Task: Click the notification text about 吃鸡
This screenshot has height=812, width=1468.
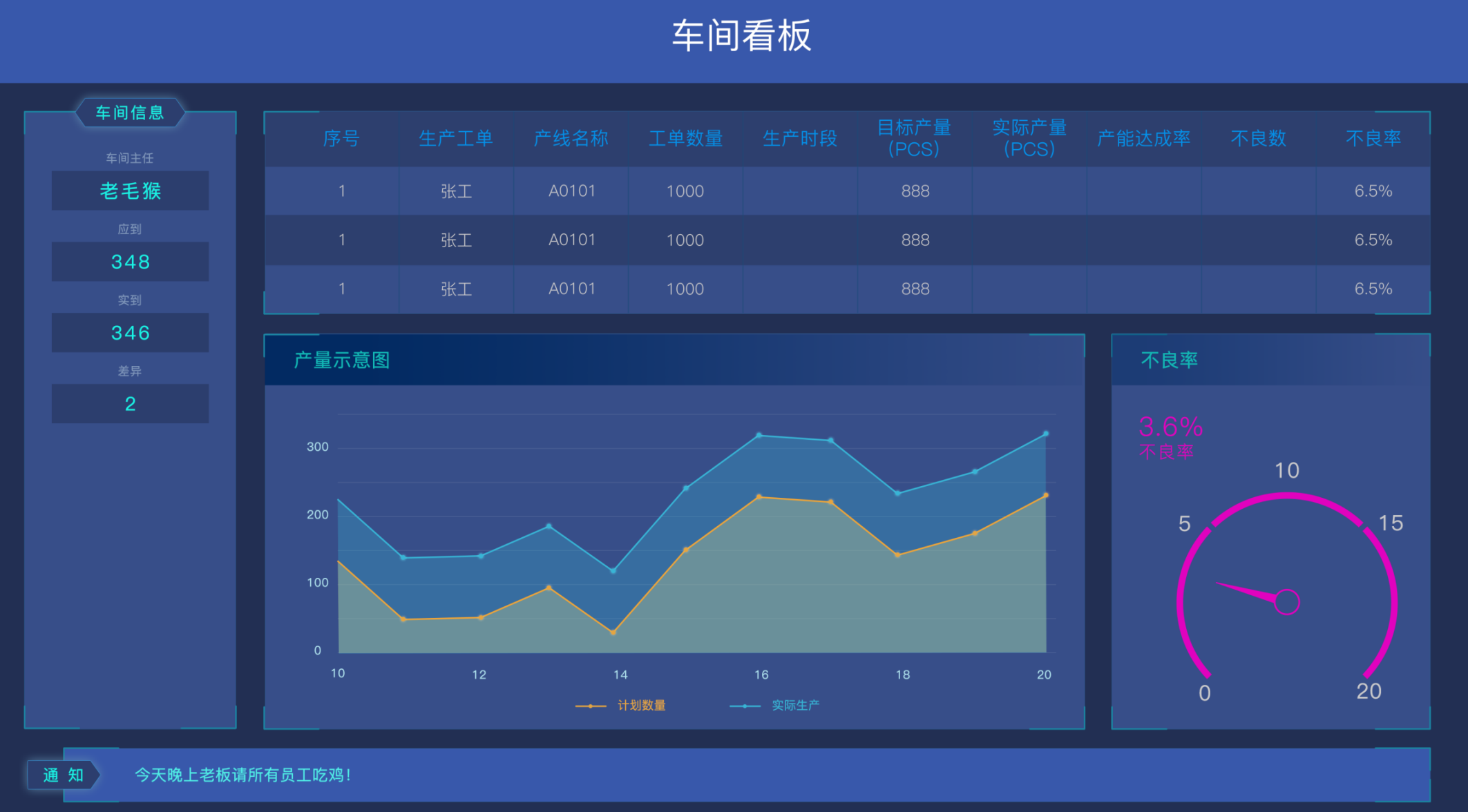Action: point(242,775)
